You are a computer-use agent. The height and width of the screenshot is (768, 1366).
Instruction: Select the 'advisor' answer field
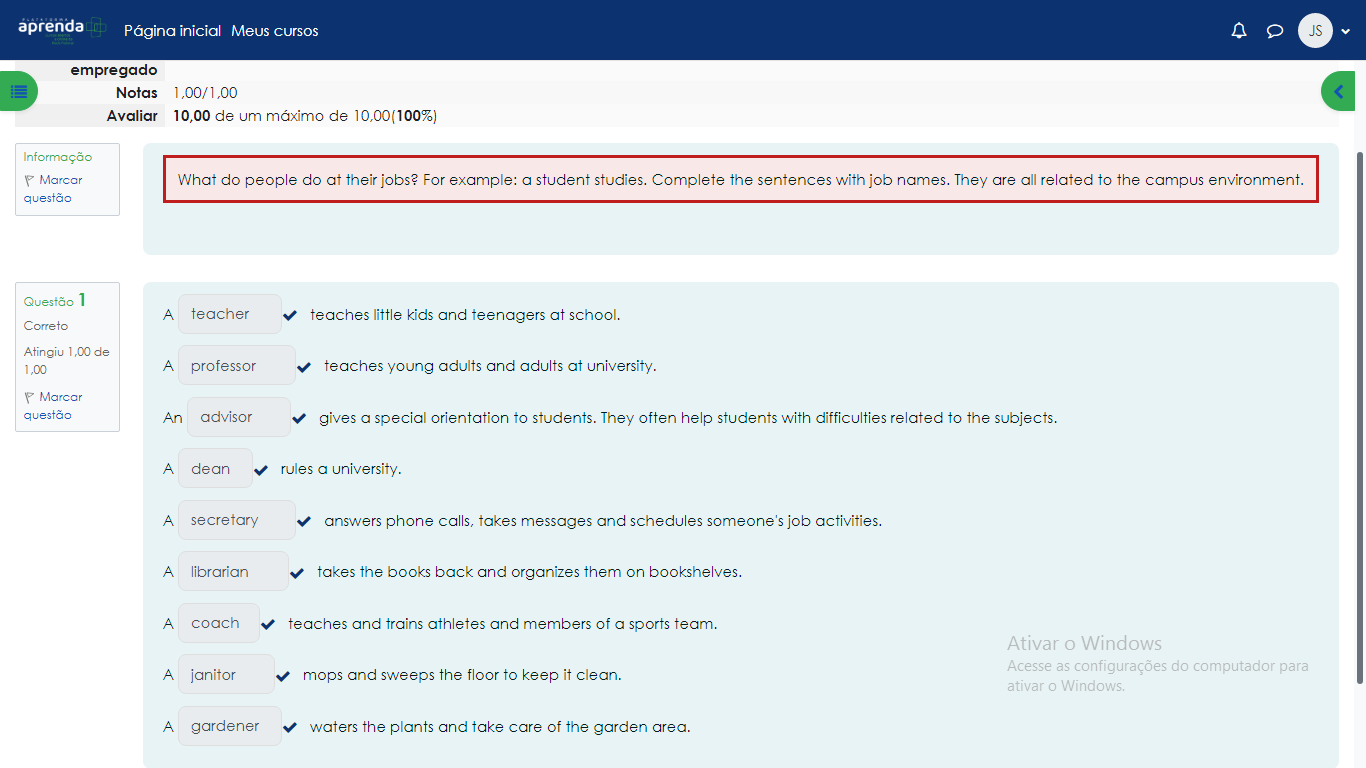(238, 417)
